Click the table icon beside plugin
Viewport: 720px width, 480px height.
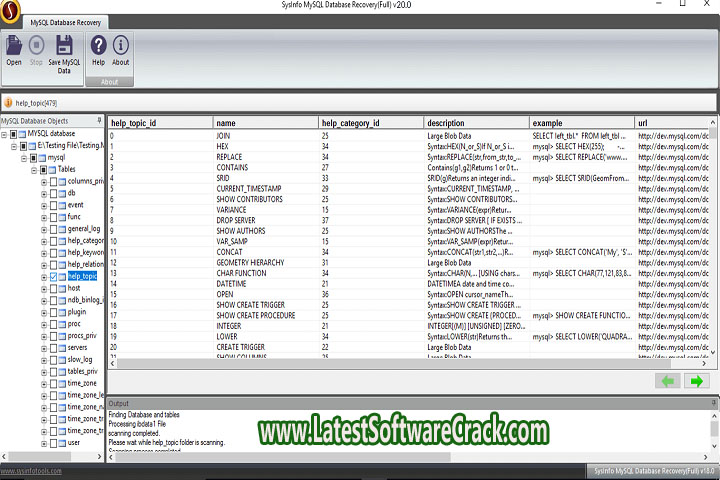(62, 312)
